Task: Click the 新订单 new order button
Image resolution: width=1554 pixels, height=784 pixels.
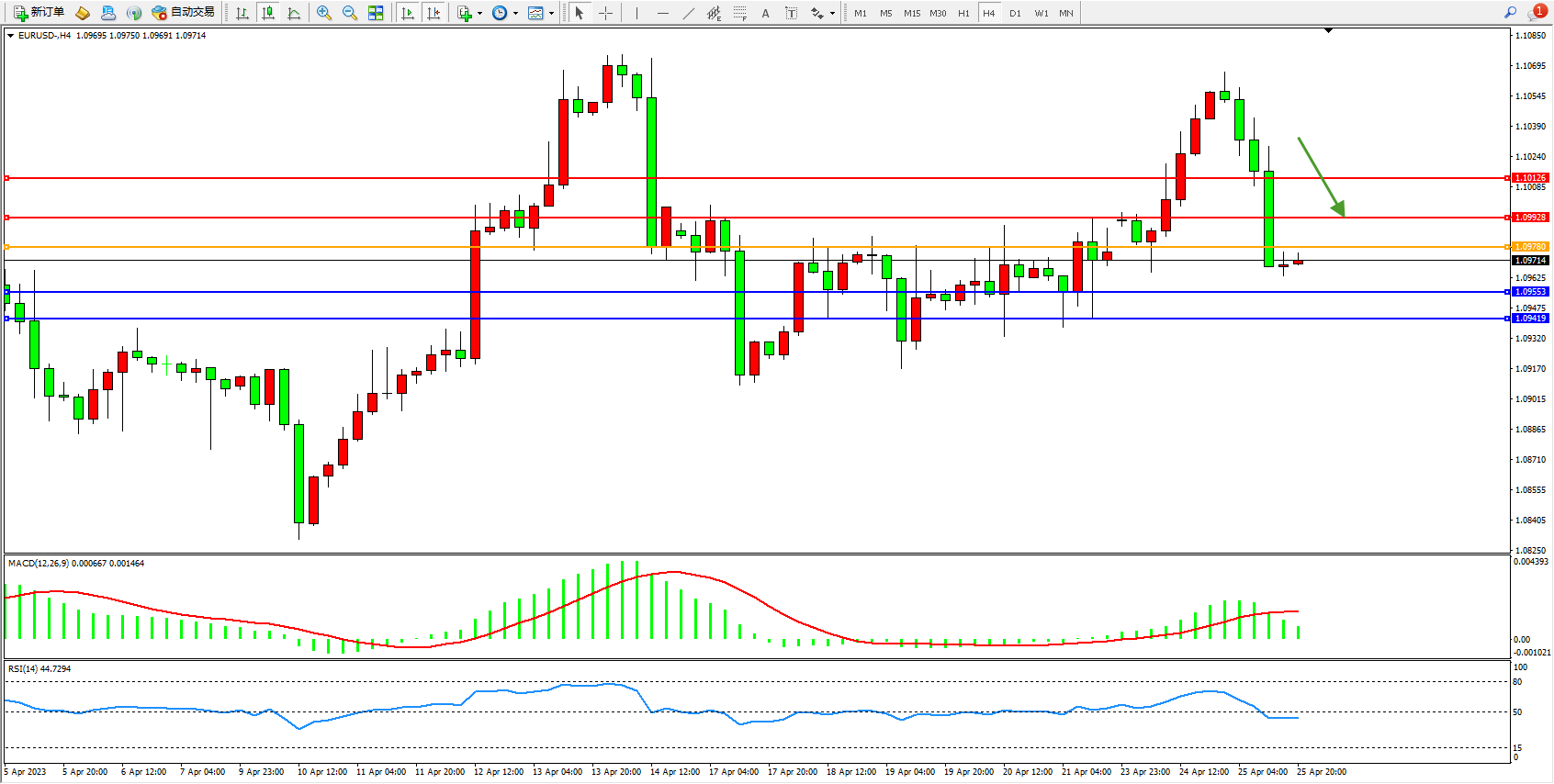Action: pos(39,13)
